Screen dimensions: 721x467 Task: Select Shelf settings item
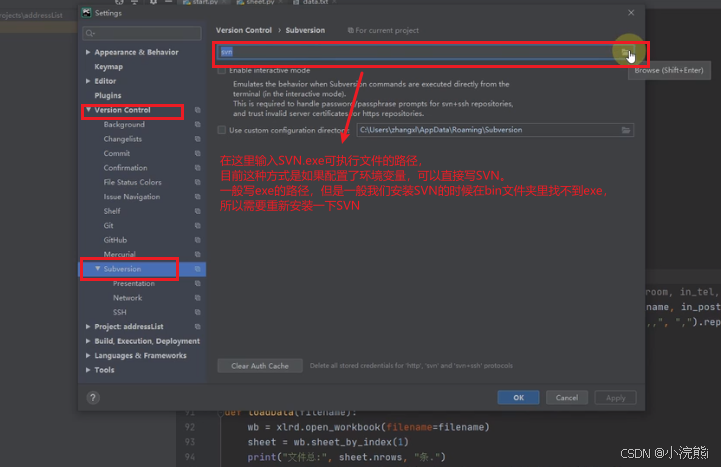(x=112, y=211)
